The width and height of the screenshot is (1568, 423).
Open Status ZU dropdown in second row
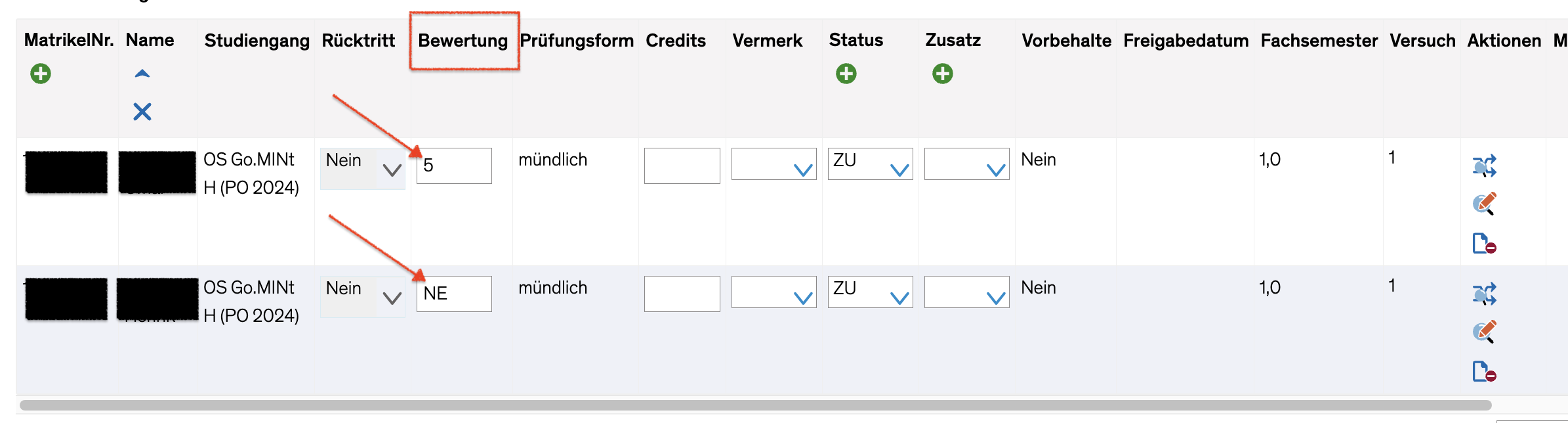[x=870, y=292]
